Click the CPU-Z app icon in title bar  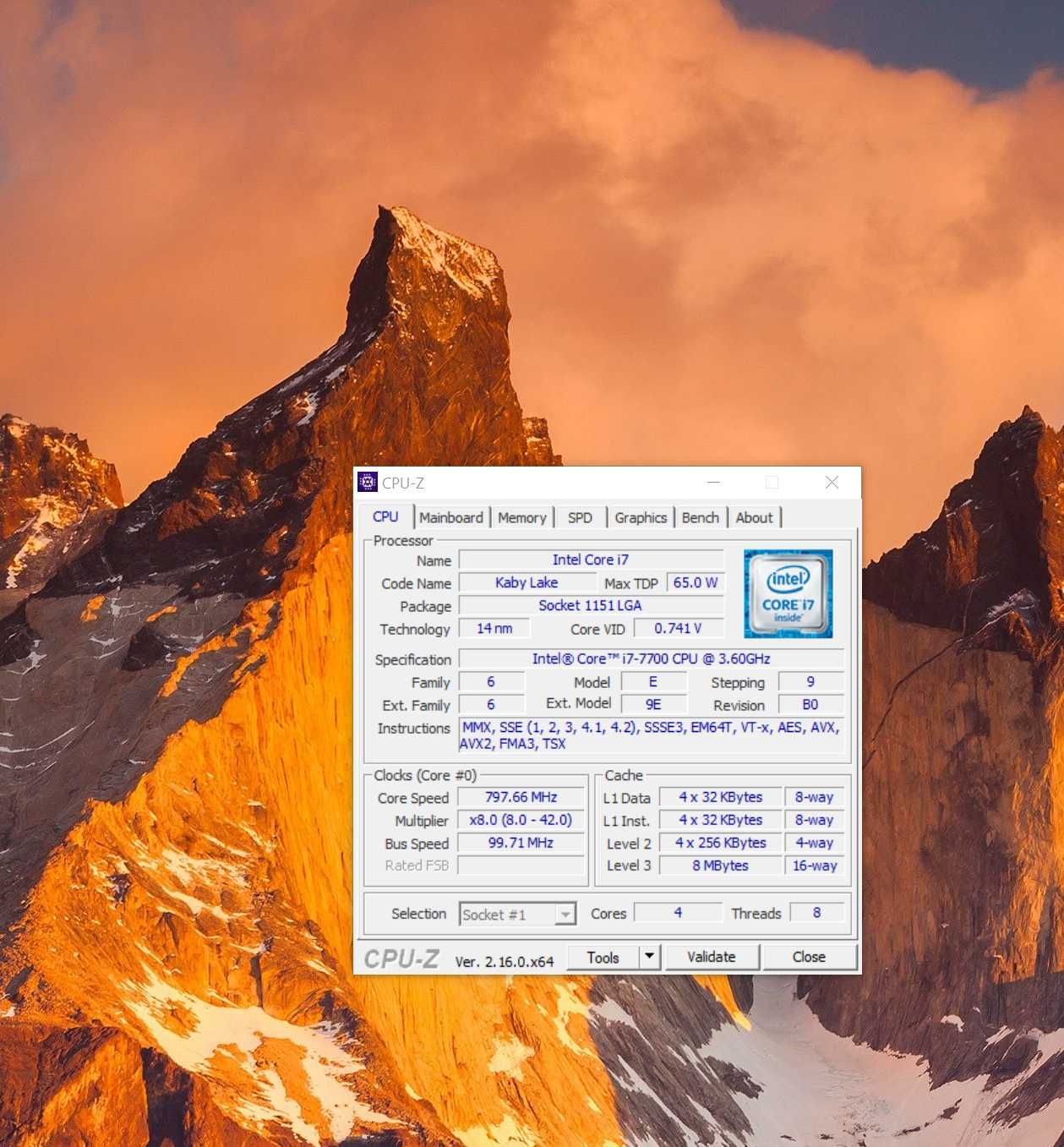(x=367, y=483)
